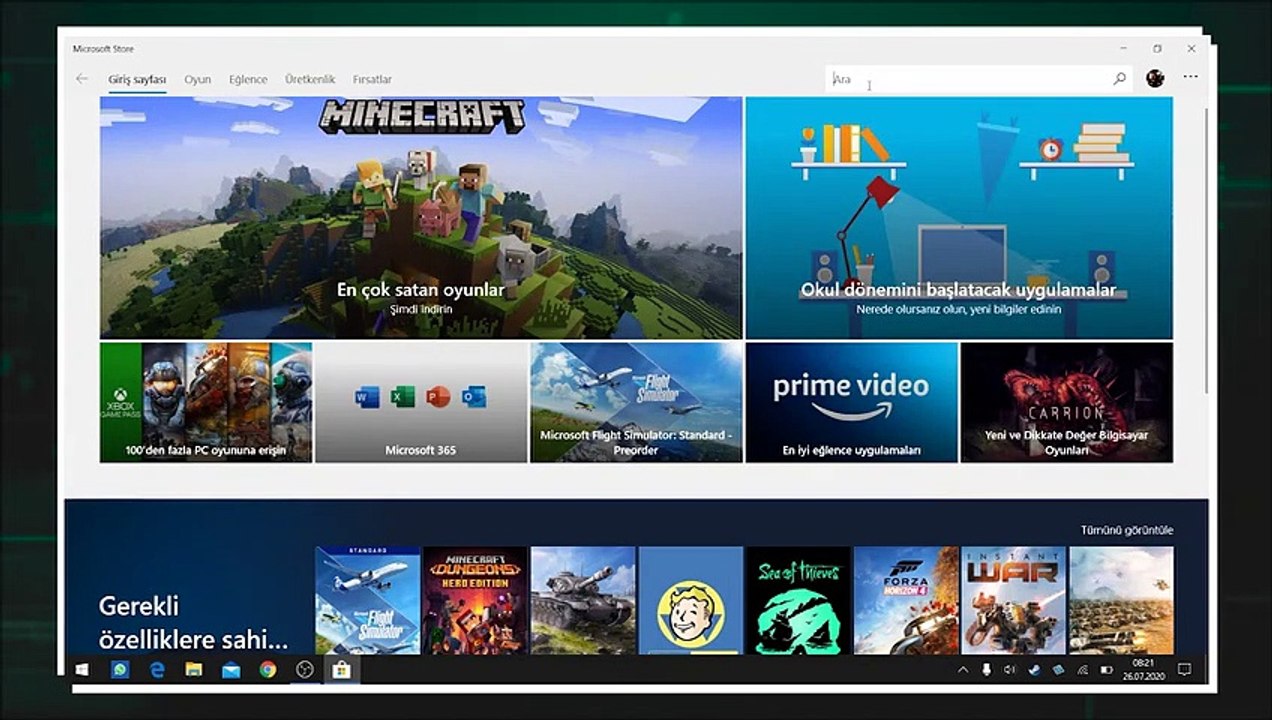
Task: Click the Steam tray icon
Action: 1034,669
